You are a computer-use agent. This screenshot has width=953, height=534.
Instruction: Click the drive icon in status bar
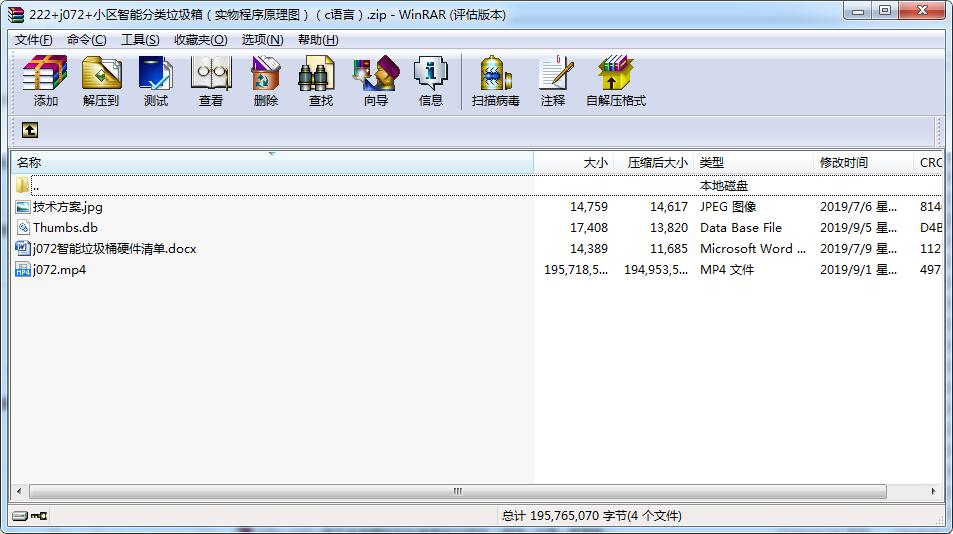point(20,516)
